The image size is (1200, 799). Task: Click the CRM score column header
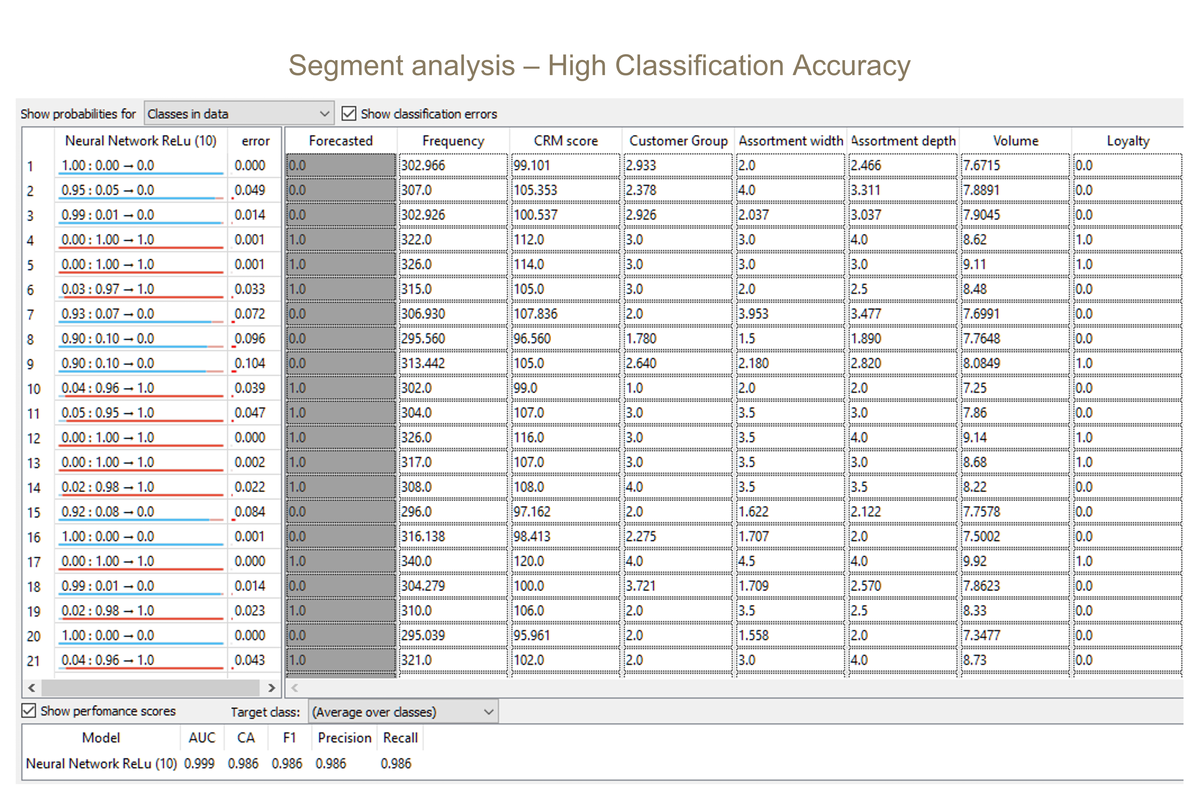[x=565, y=141]
